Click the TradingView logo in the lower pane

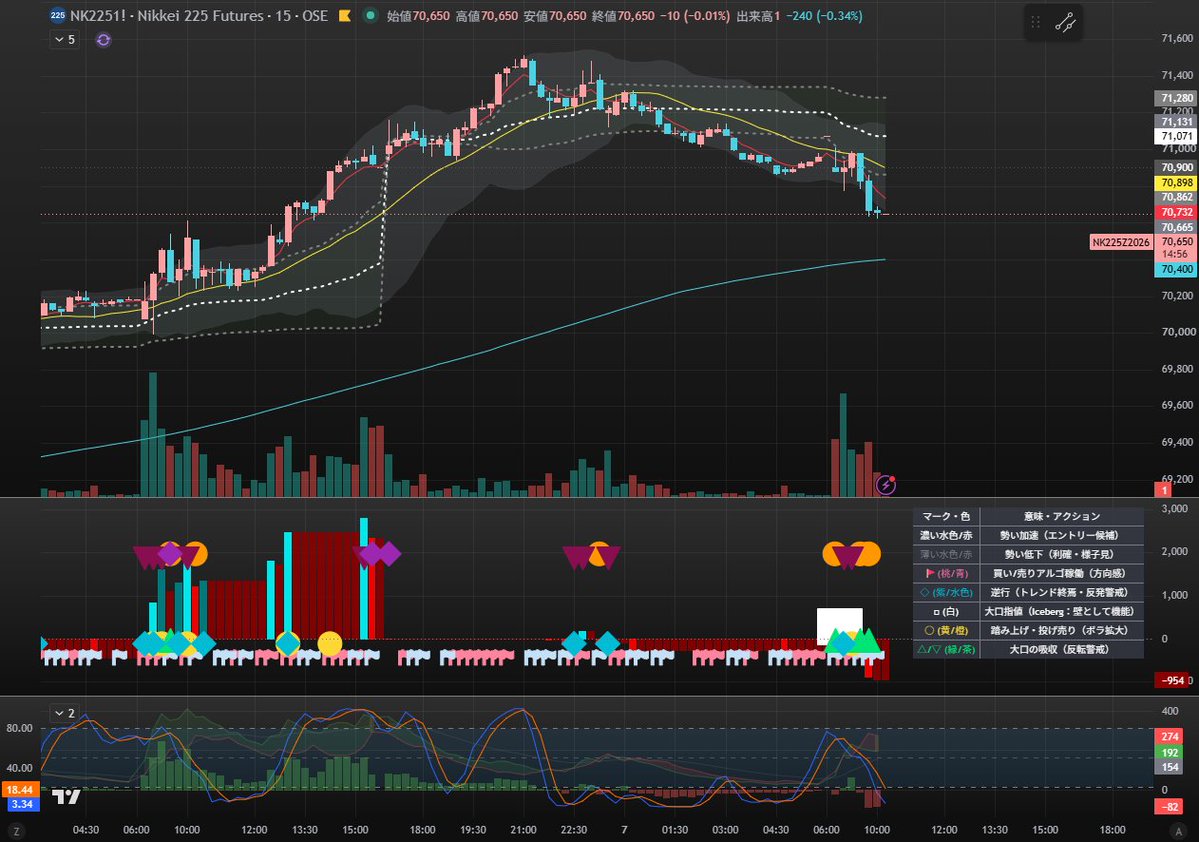tap(67, 797)
